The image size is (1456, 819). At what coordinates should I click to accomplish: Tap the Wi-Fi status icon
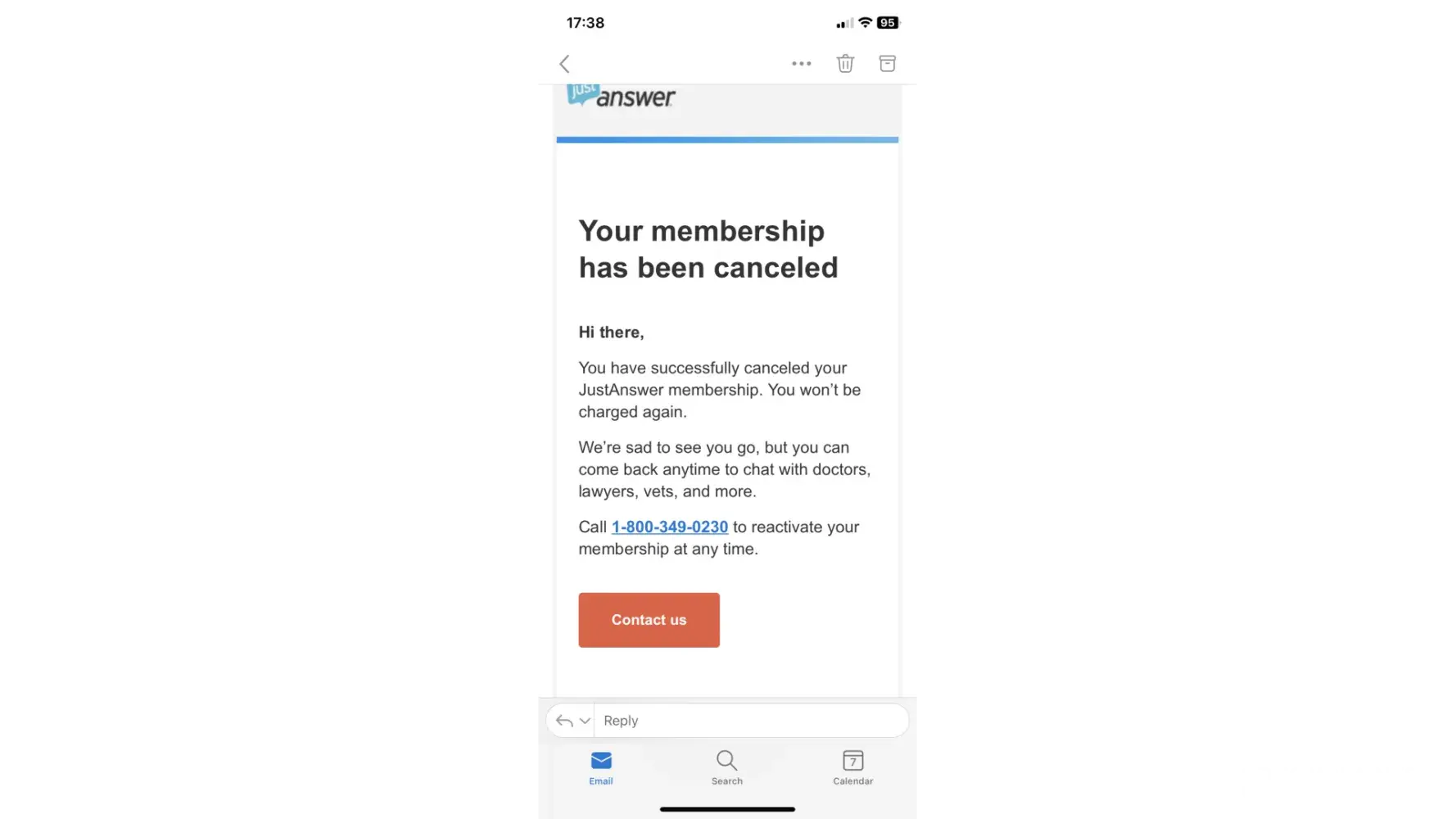click(865, 23)
